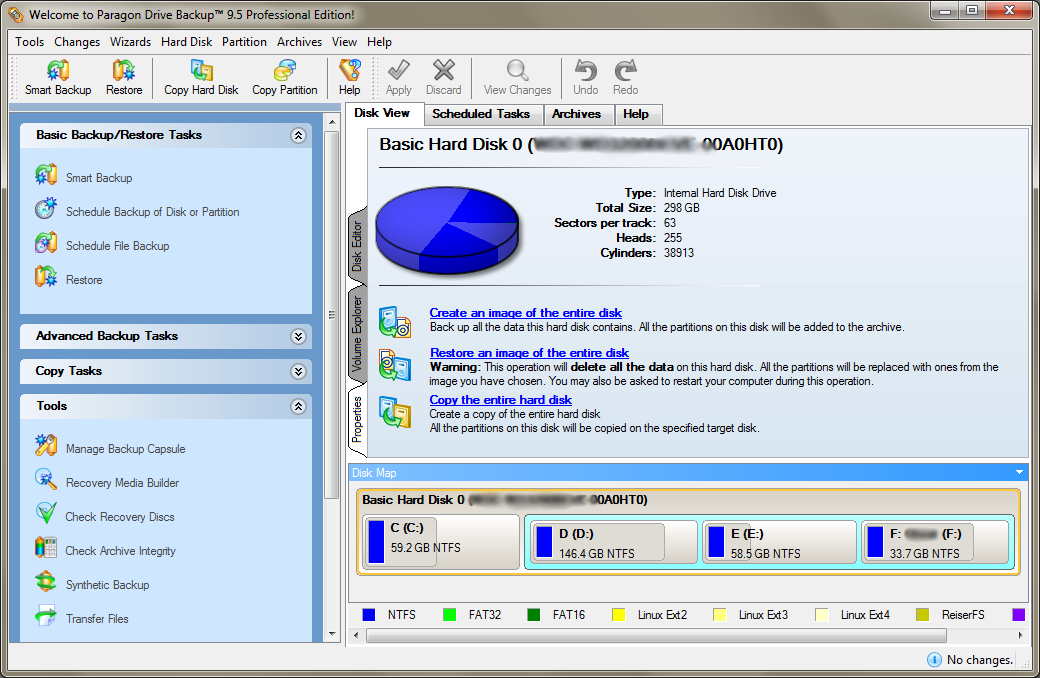Select Schedule File Backup in sidebar

pos(117,246)
